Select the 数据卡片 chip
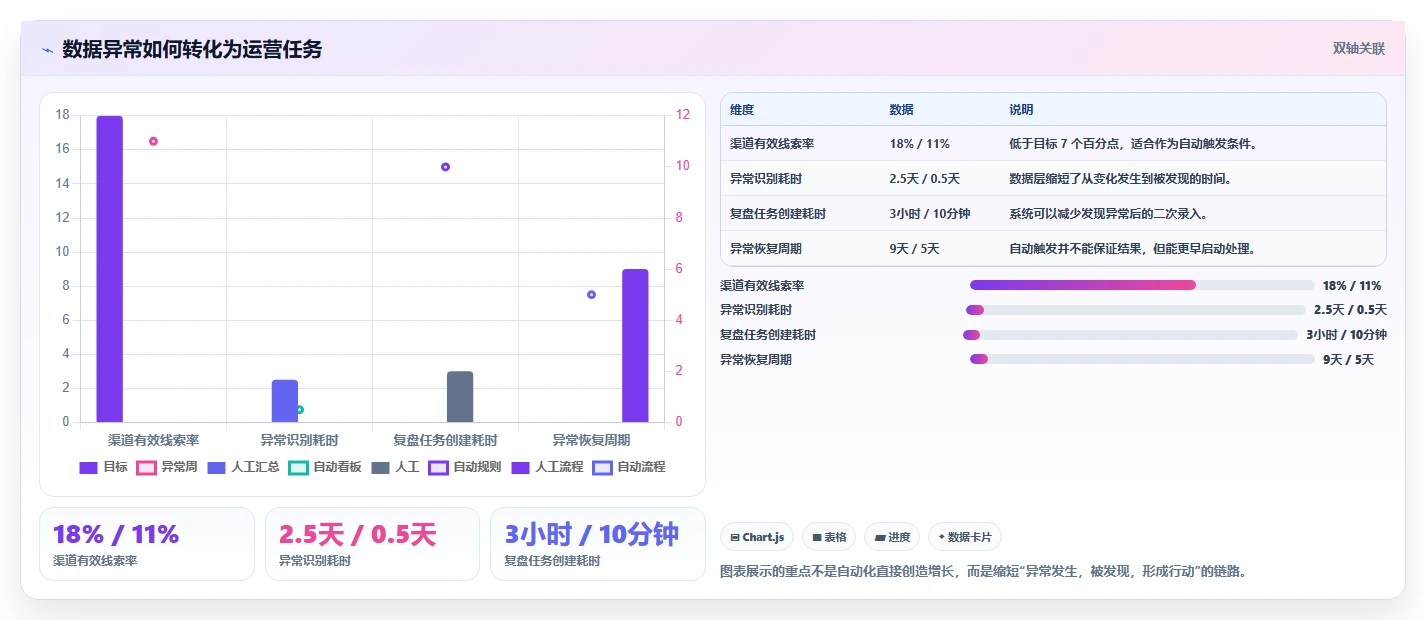1426x620 pixels. pyautogui.click(x=965, y=537)
